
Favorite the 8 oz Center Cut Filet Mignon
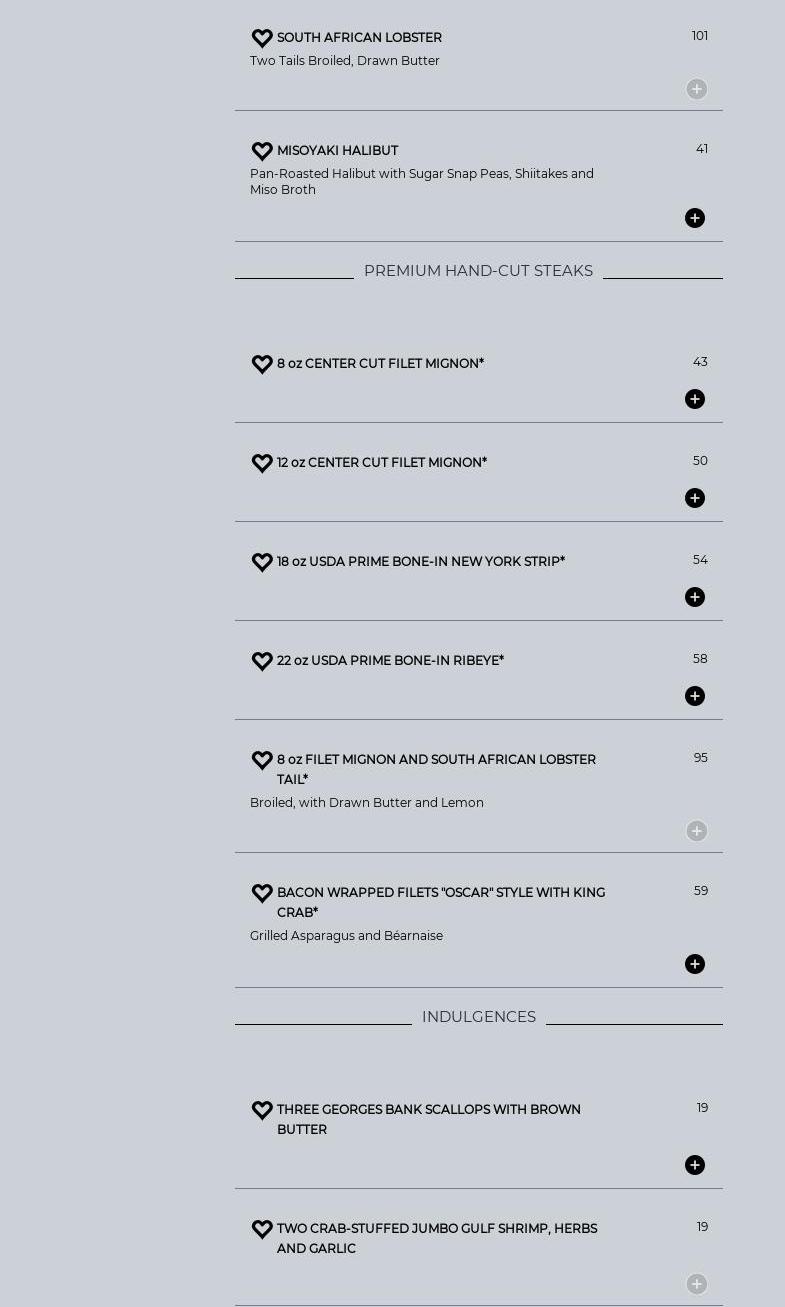262,364
